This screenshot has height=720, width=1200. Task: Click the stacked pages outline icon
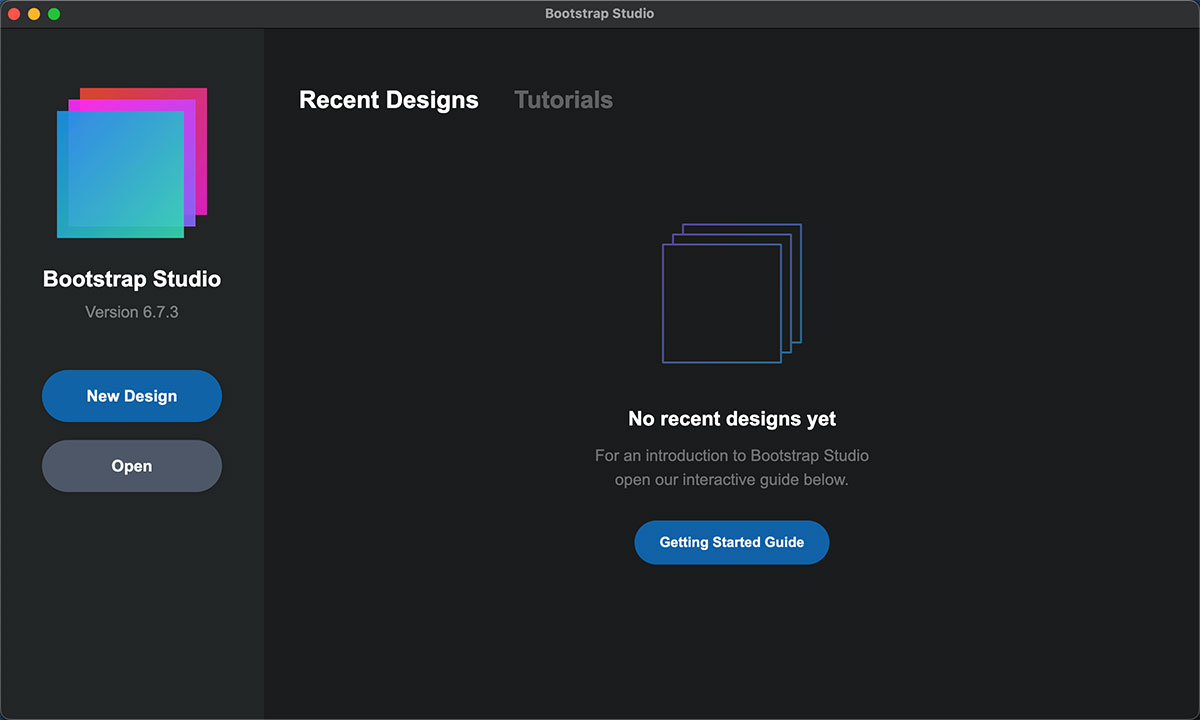pos(731,293)
